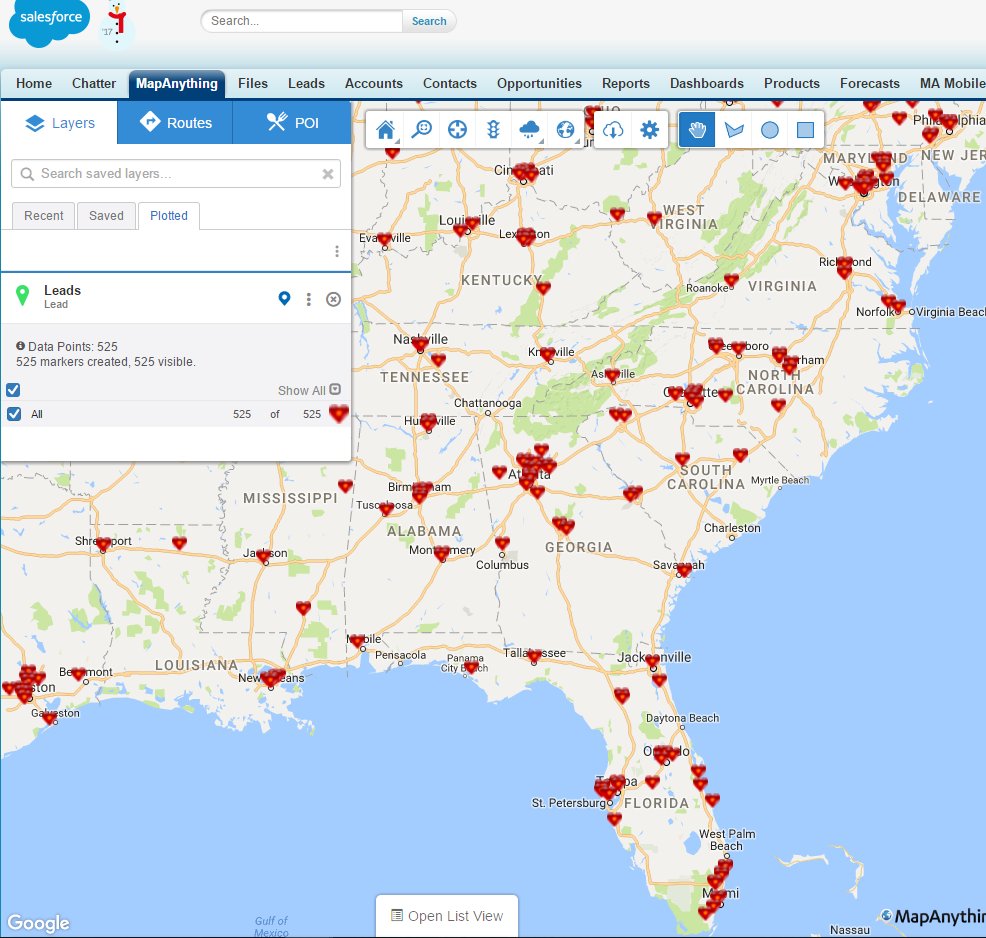This screenshot has width=986, height=938.
Task: Open the Recent layers tab
Action: tap(43, 216)
